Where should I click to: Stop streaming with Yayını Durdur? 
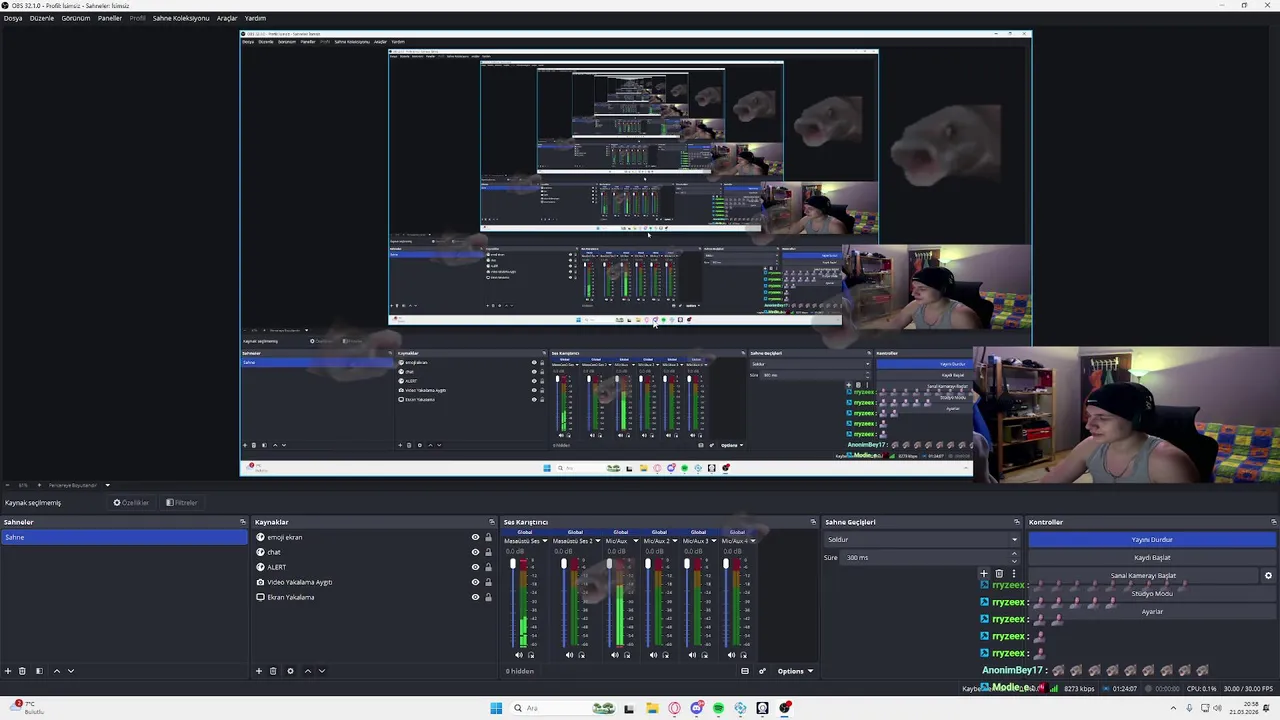click(1152, 540)
